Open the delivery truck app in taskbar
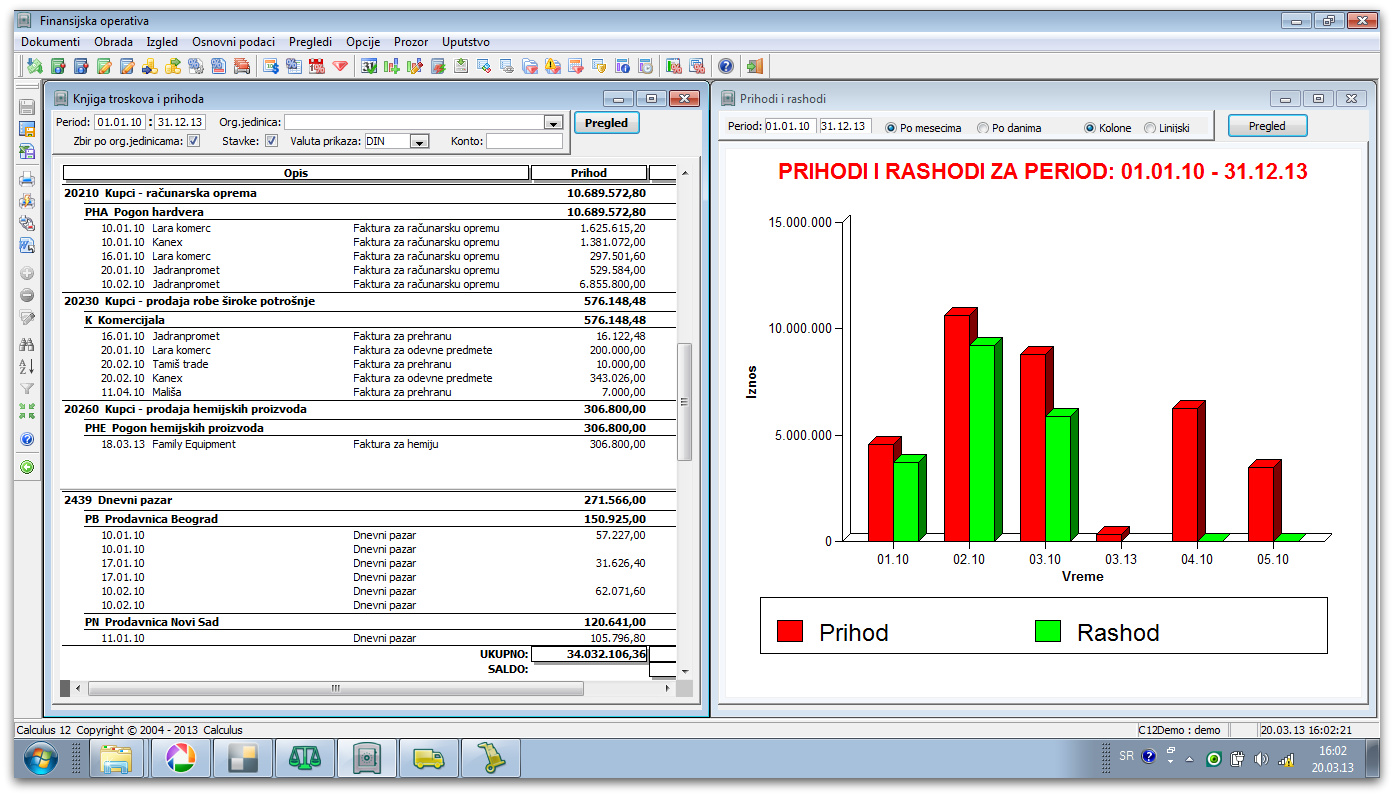 [x=428, y=760]
